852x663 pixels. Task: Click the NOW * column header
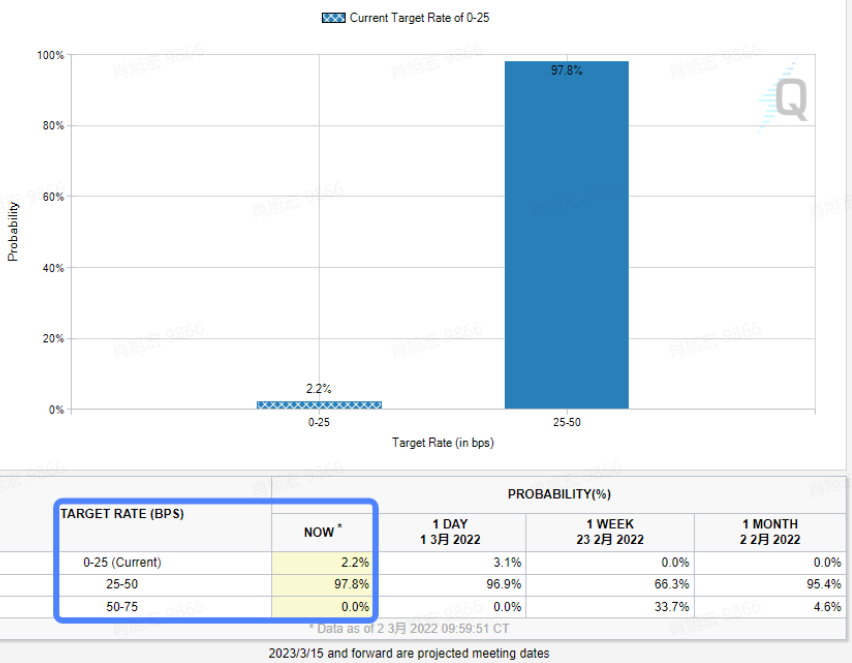coord(323,531)
